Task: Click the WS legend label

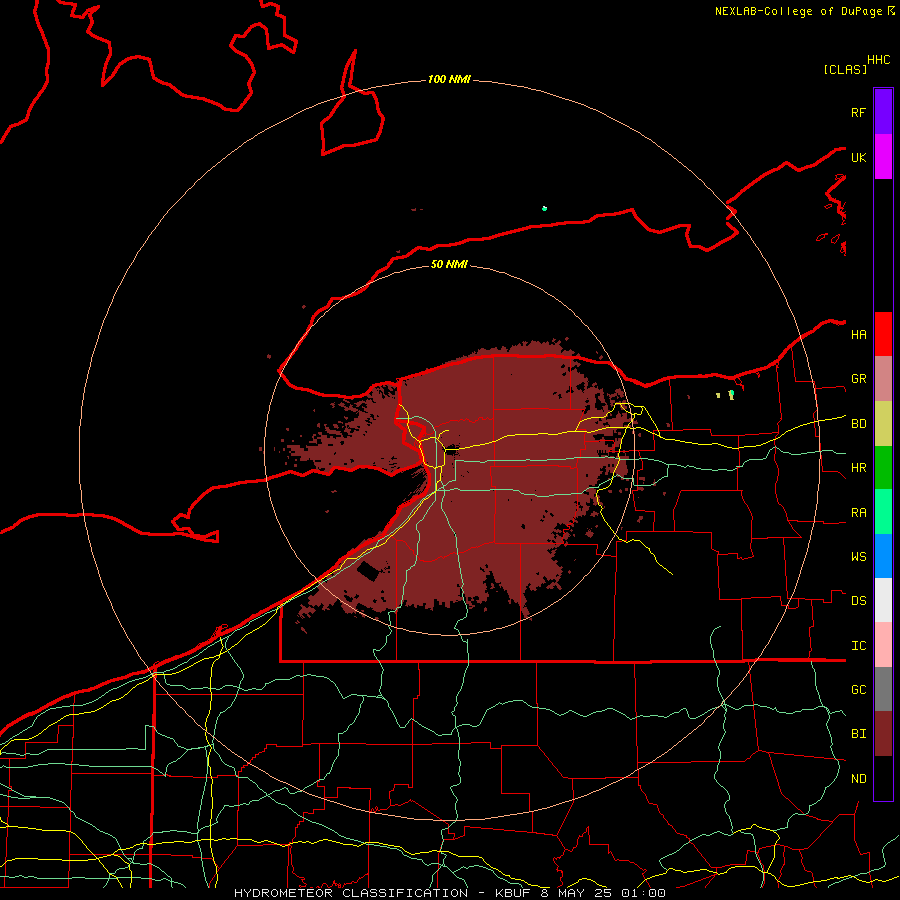Action: point(858,557)
